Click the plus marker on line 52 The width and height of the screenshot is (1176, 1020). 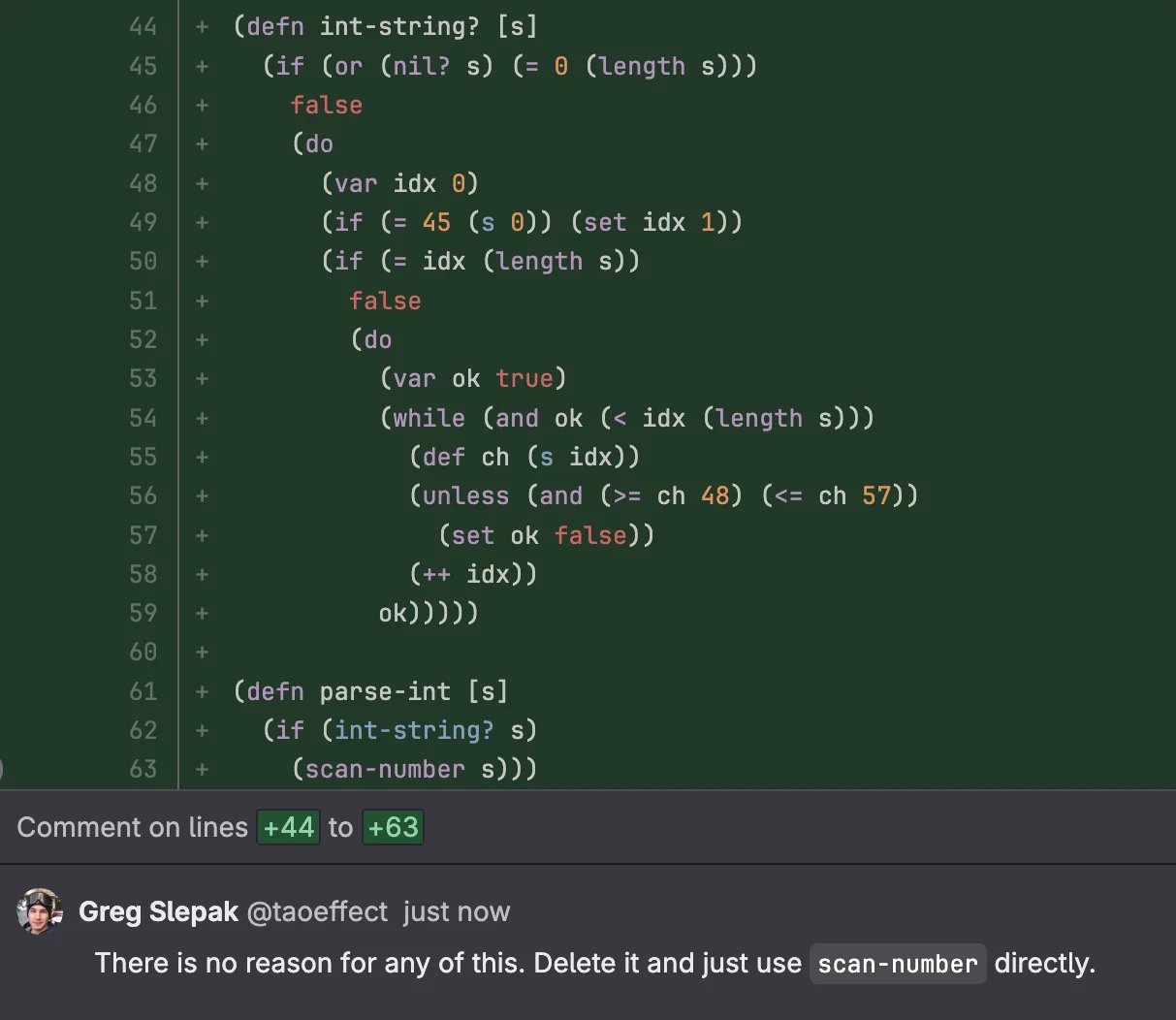pos(202,339)
